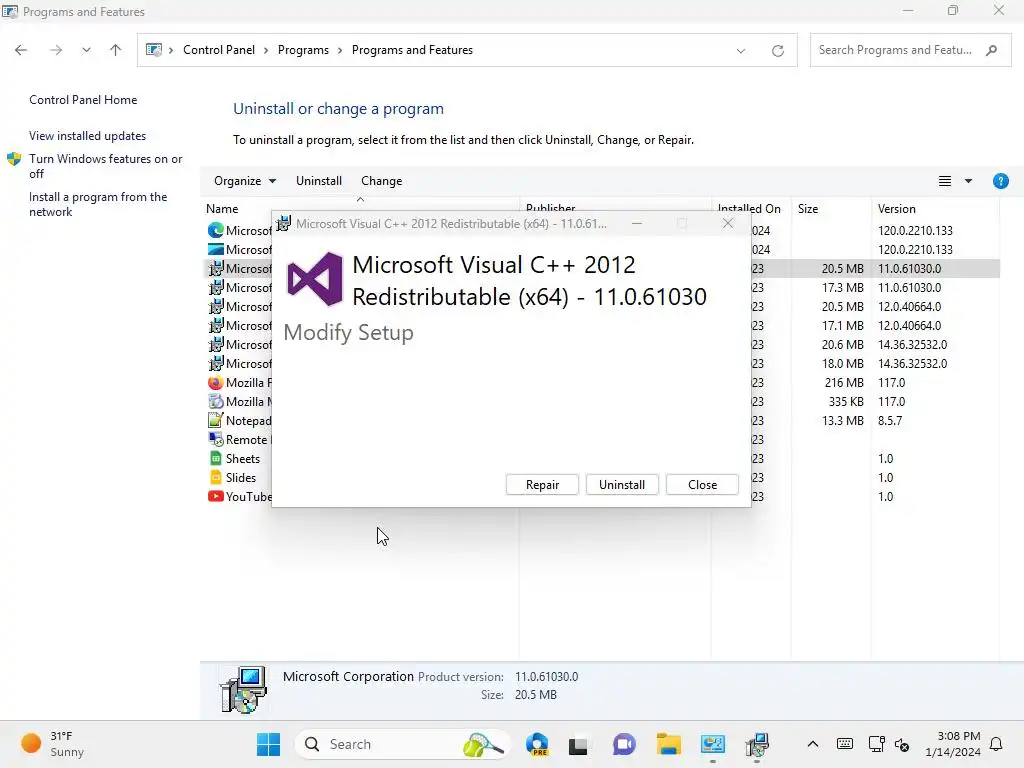Open File Explorer from the taskbar
The image size is (1024, 768).
[x=669, y=744]
